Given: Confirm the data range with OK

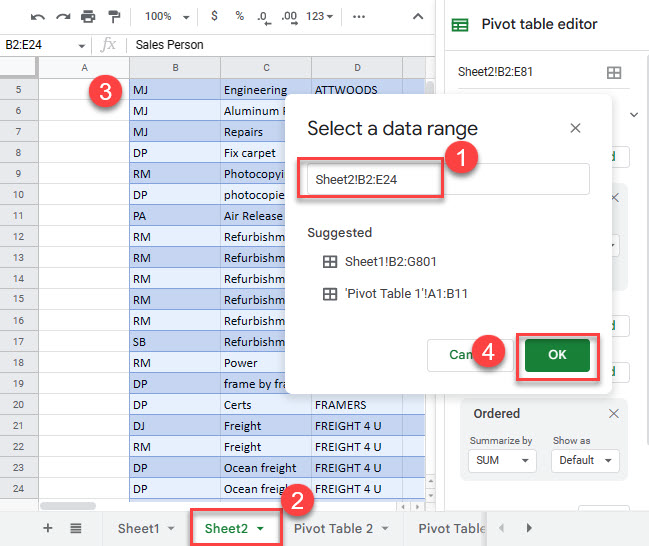Looking at the screenshot, I should tap(557, 355).
